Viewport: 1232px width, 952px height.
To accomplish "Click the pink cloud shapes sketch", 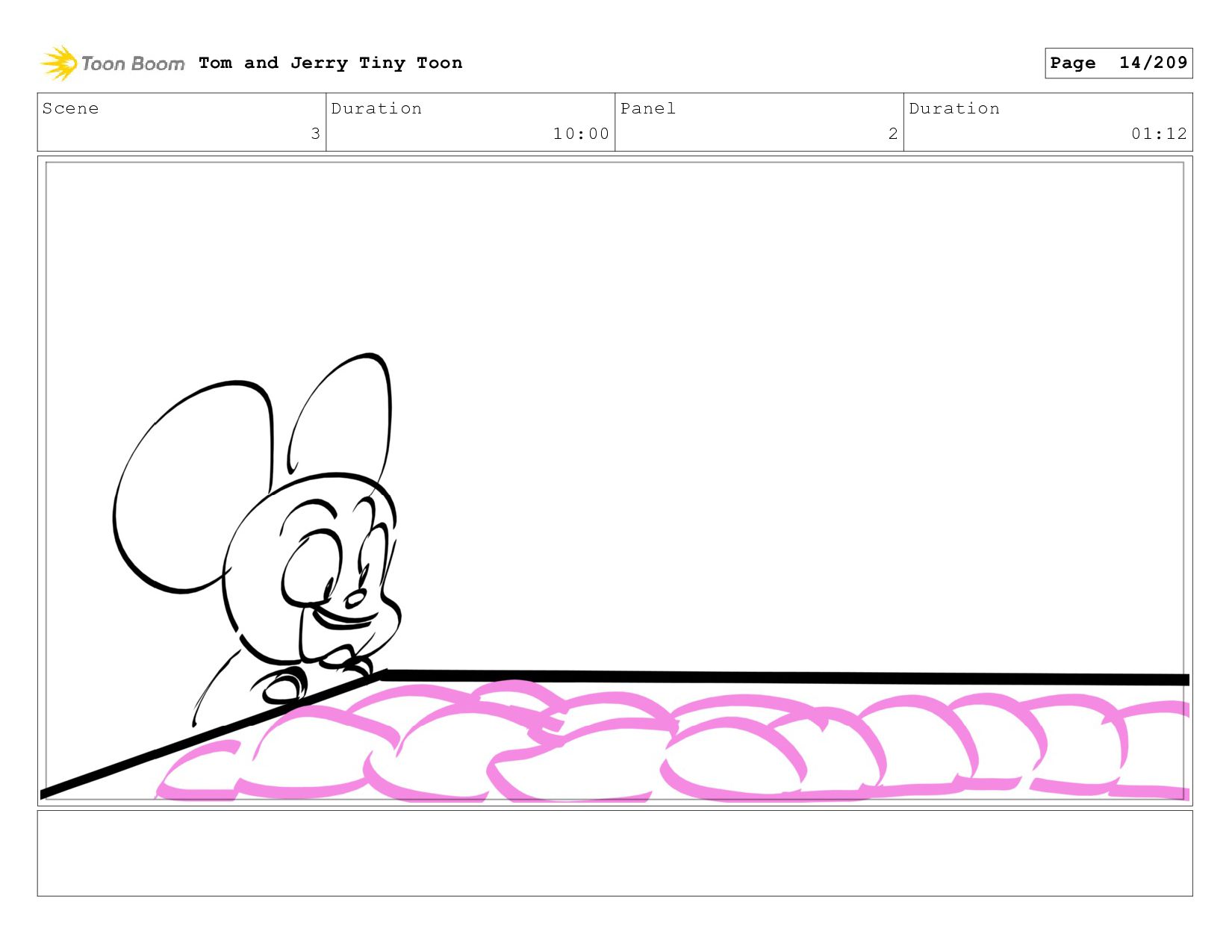I will pyautogui.click(x=672, y=741).
